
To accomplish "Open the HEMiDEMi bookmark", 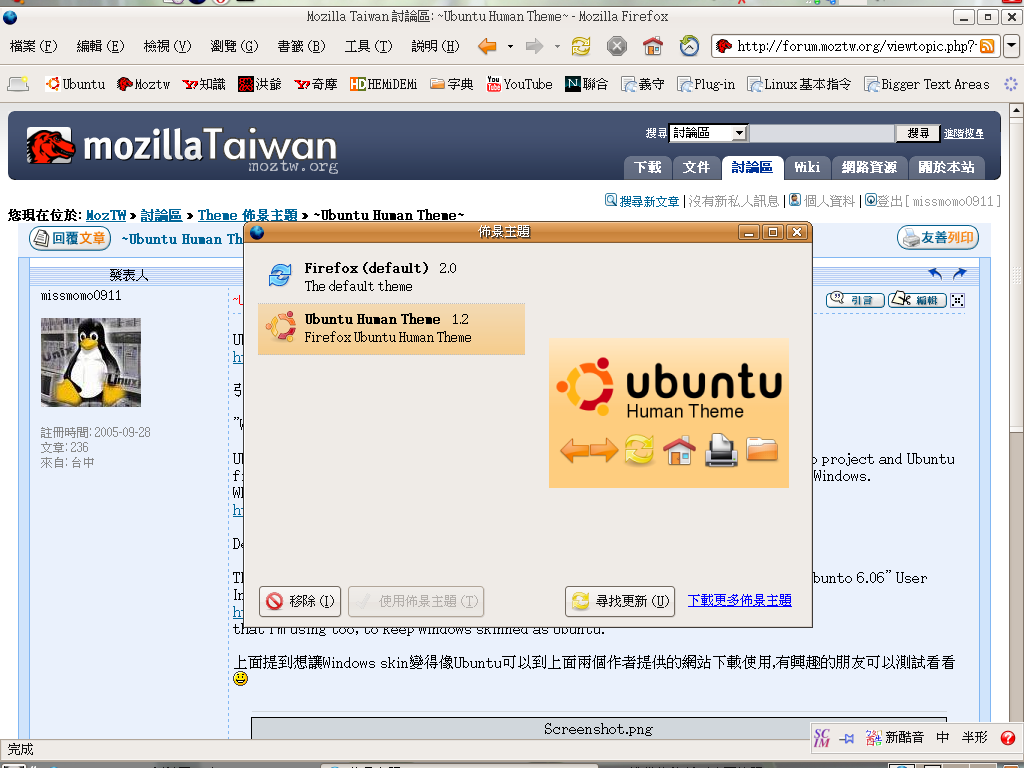I will pyautogui.click(x=383, y=84).
